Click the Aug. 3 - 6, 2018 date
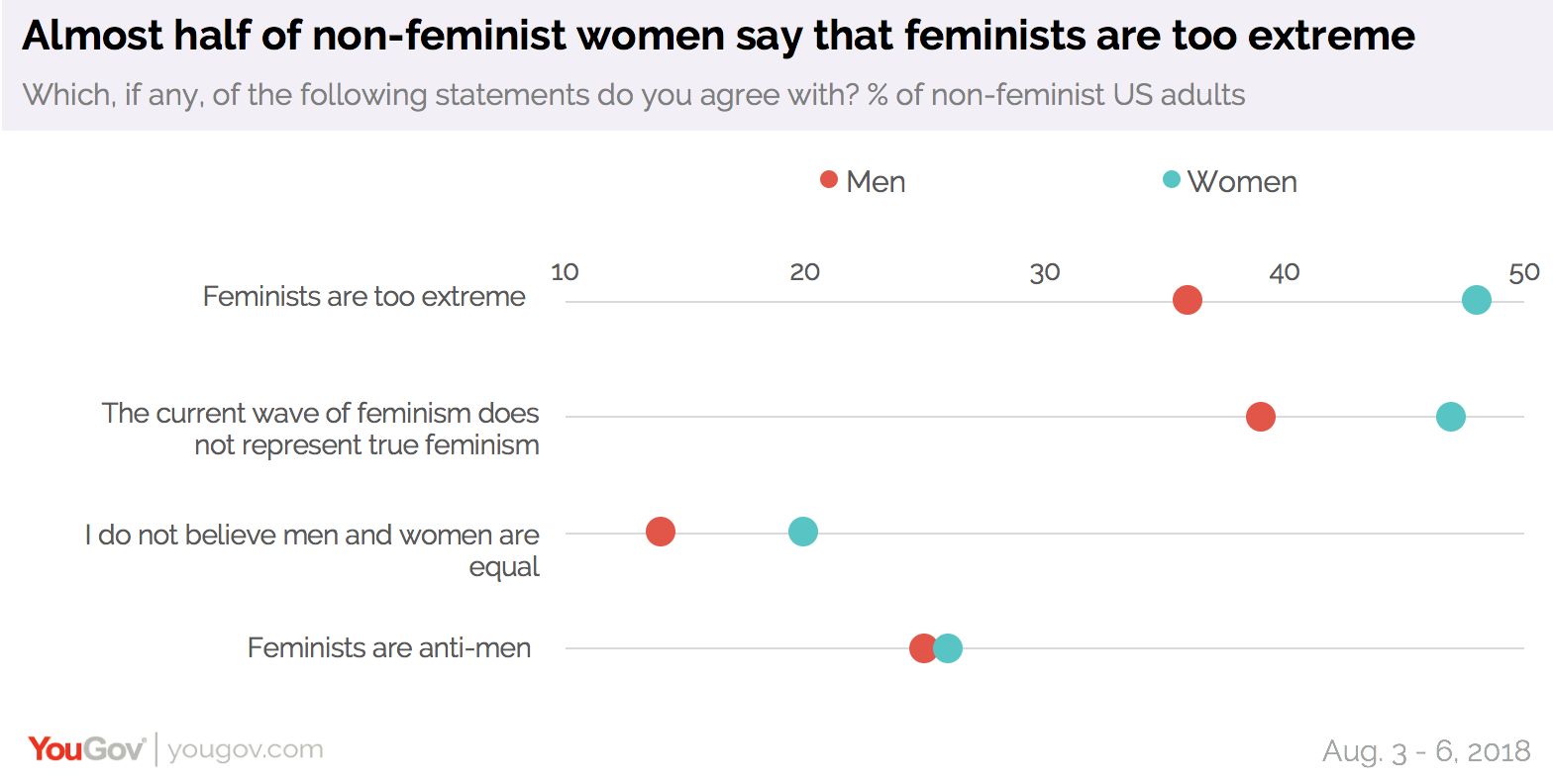Viewport: 1553px width, 784px height. 1426,750
